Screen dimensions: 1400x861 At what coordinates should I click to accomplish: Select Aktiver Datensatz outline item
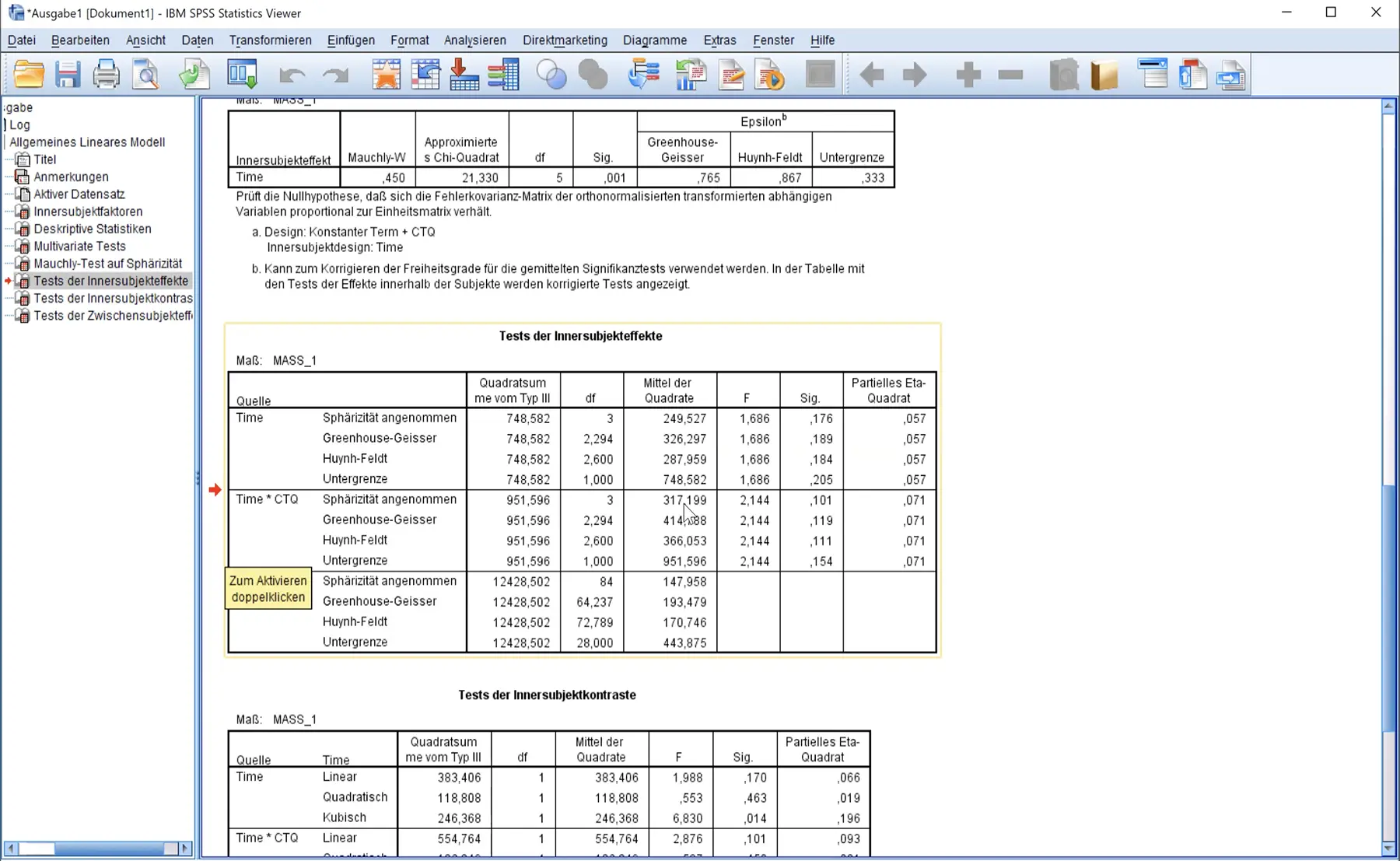[x=79, y=194]
